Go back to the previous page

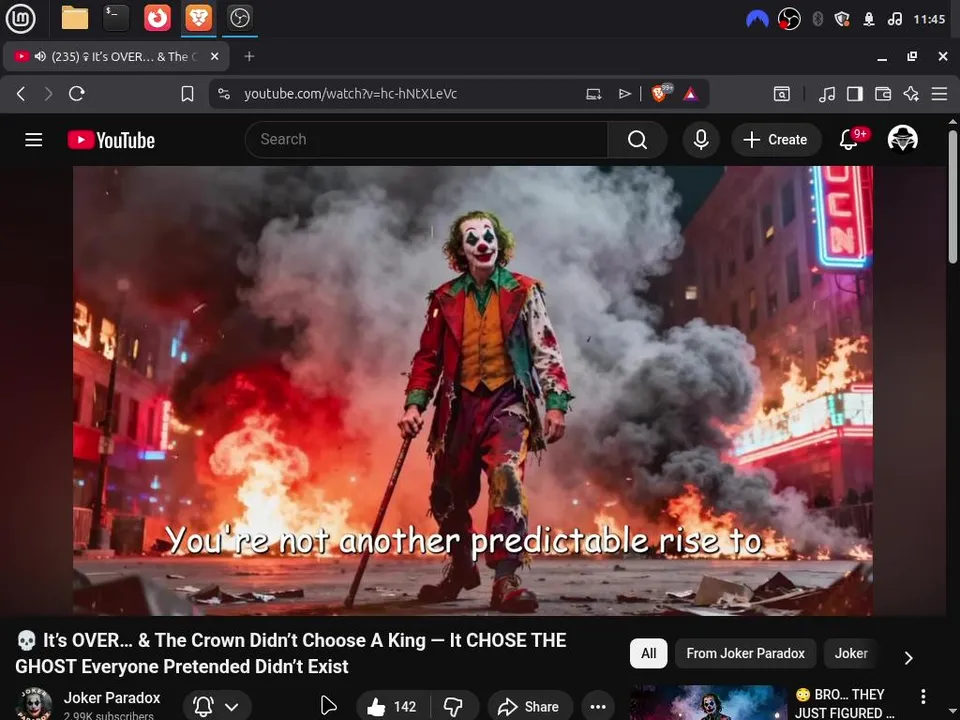21,94
